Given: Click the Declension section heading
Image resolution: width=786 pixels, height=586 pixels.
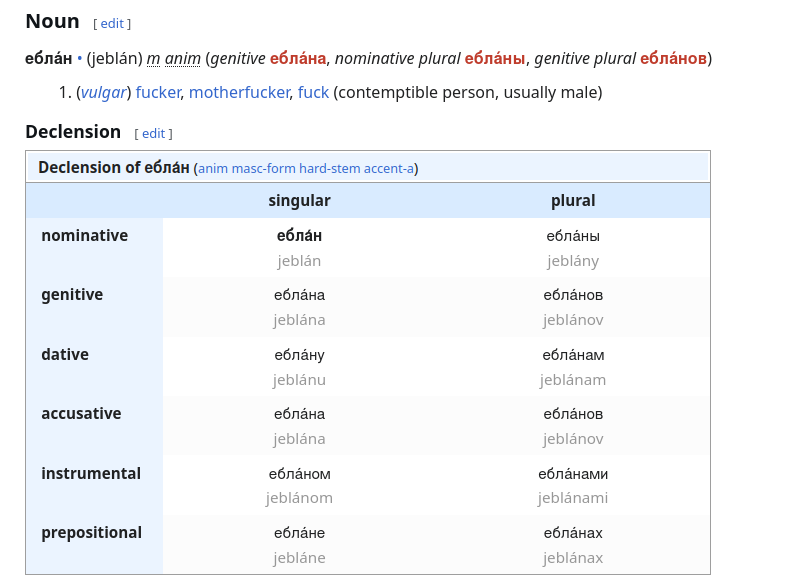Looking at the screenshot, I should click(x=73, y=132).
